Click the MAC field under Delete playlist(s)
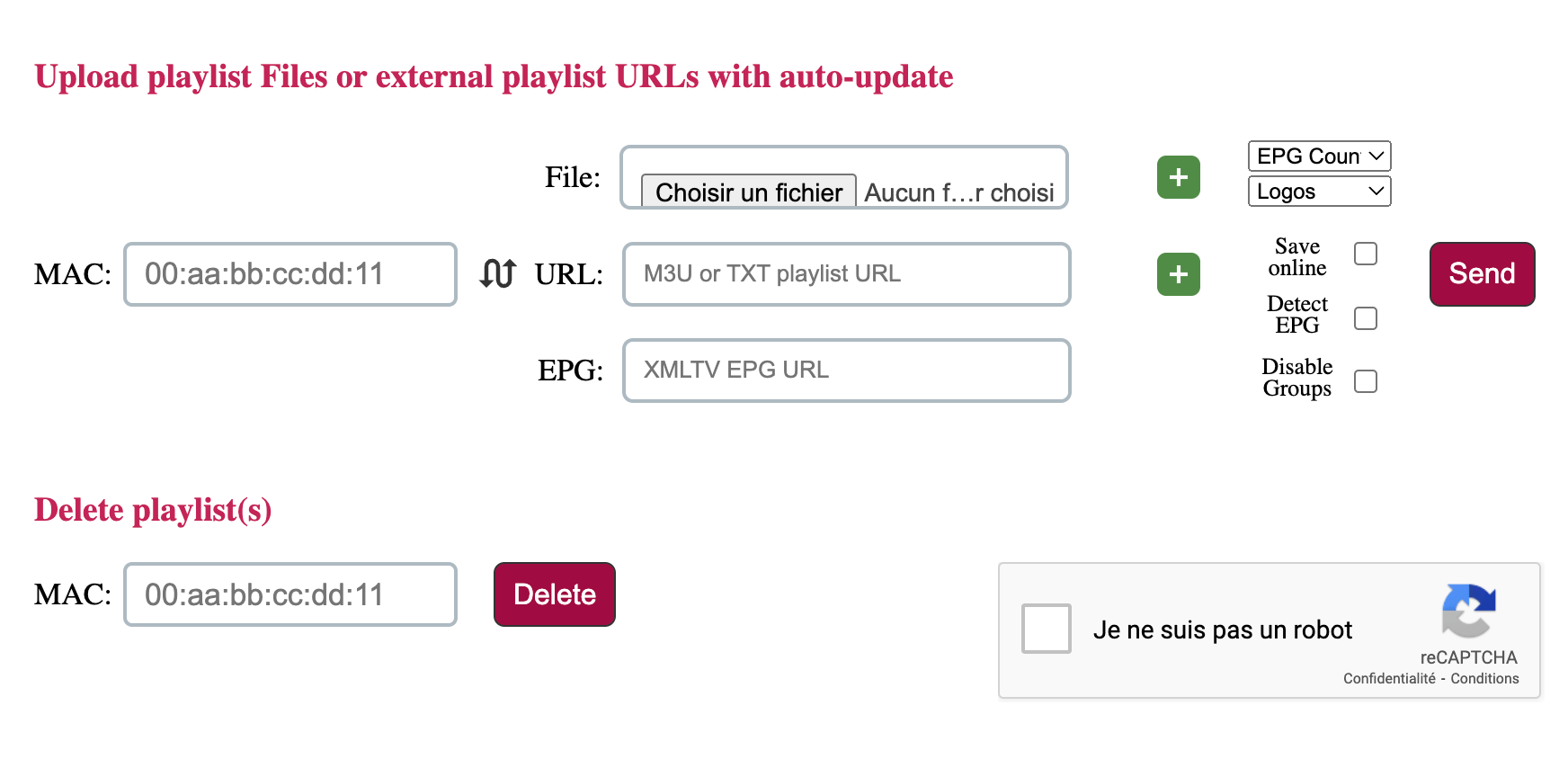1568x759 pixels. 290,594
